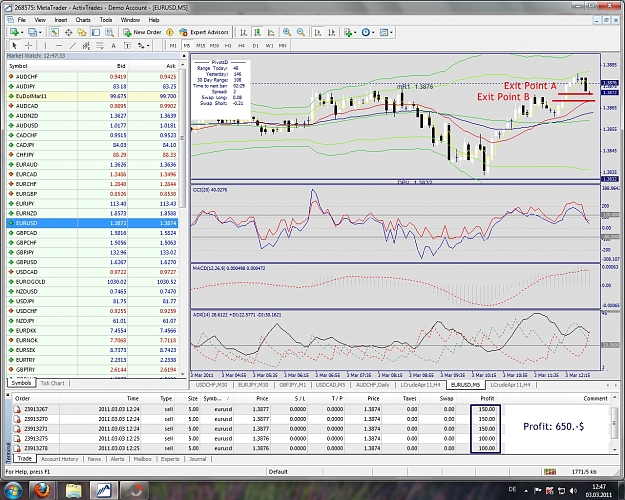Open the Charts menu
Viewport: 625px width, 500px height.
83,20
